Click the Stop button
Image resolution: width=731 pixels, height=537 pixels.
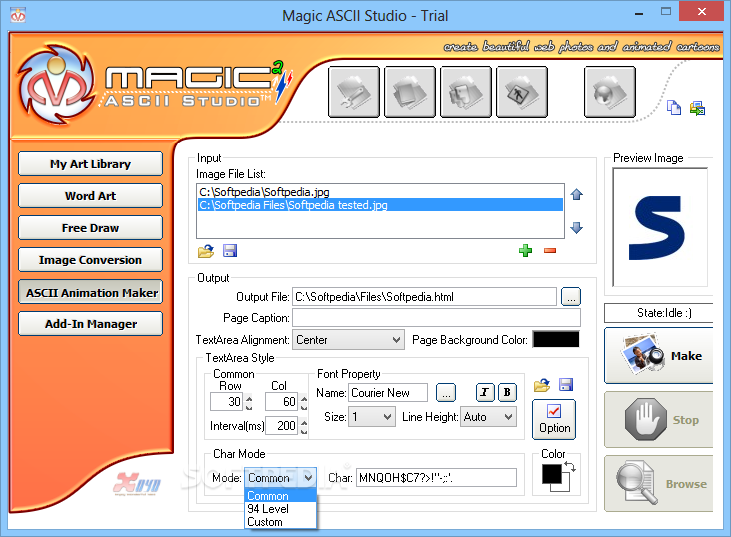[x=659, y=420]
